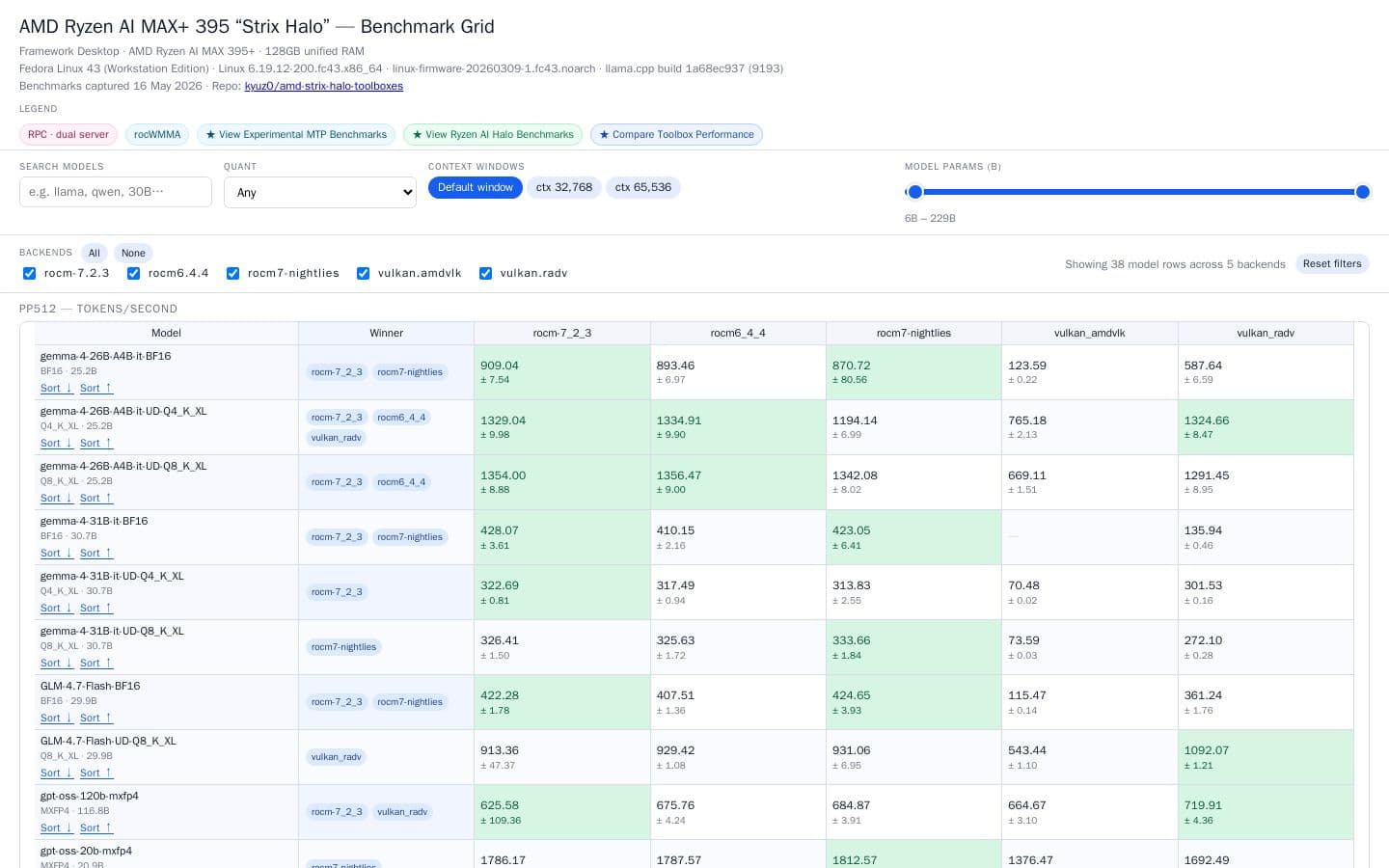Click the rocm7-nightlies column header

point(913,333)
